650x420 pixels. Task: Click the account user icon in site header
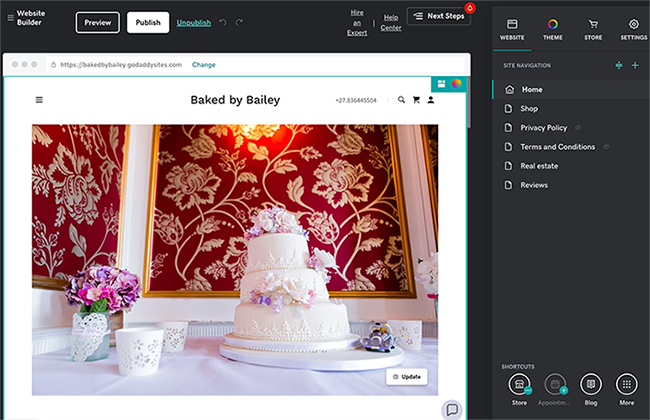pos(431,100)
